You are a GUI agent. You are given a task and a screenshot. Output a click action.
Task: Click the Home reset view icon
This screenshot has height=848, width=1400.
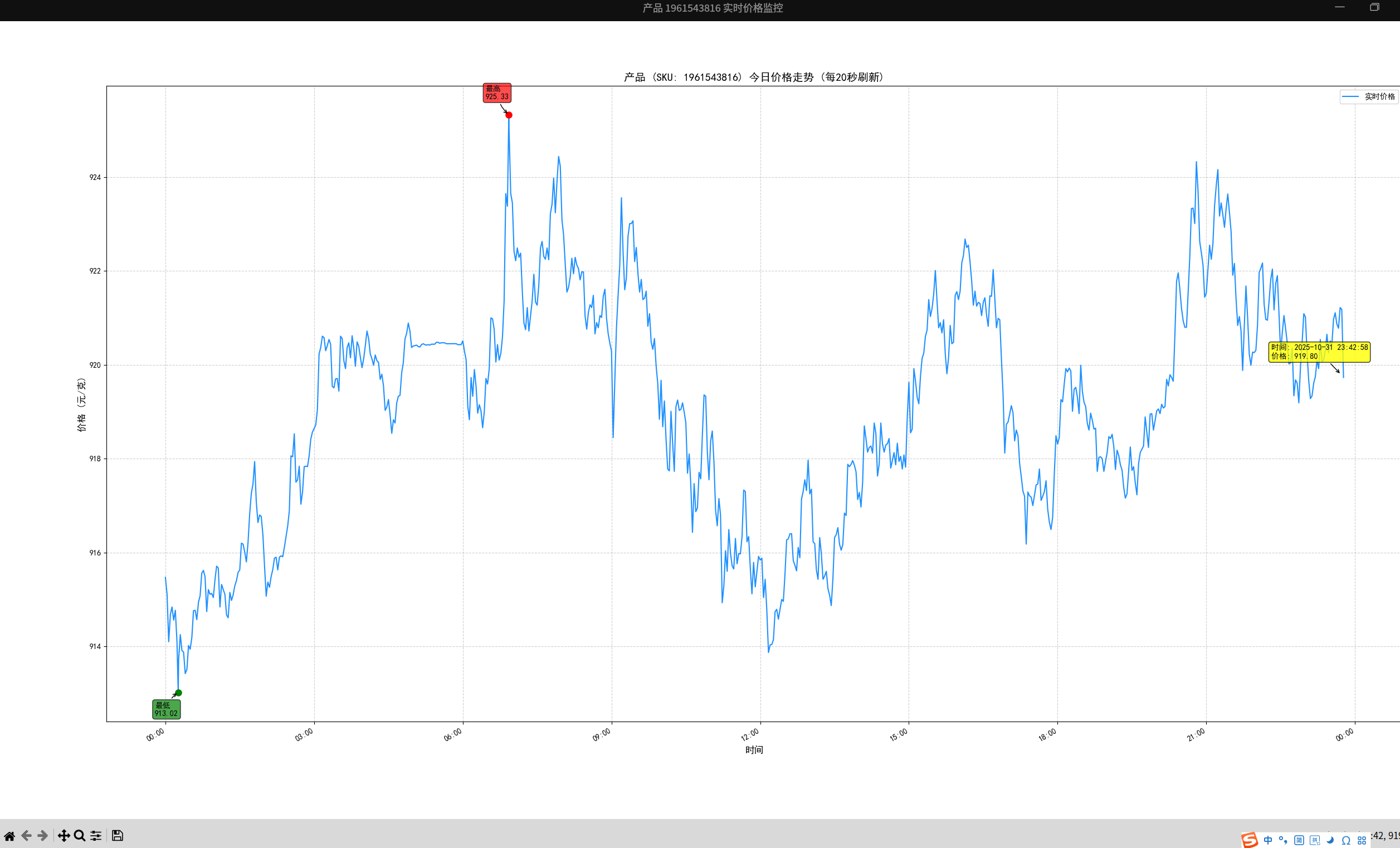click(x=9, y=836)
